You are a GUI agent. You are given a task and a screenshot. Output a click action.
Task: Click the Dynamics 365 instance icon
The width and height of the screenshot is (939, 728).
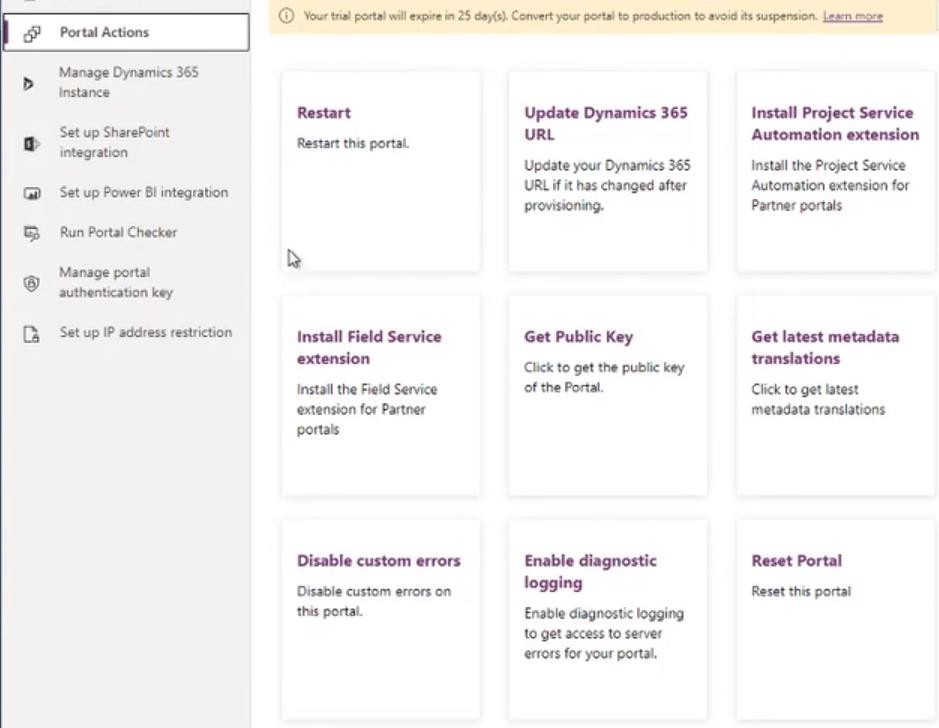pyautogui.click(x=28, y=84)
